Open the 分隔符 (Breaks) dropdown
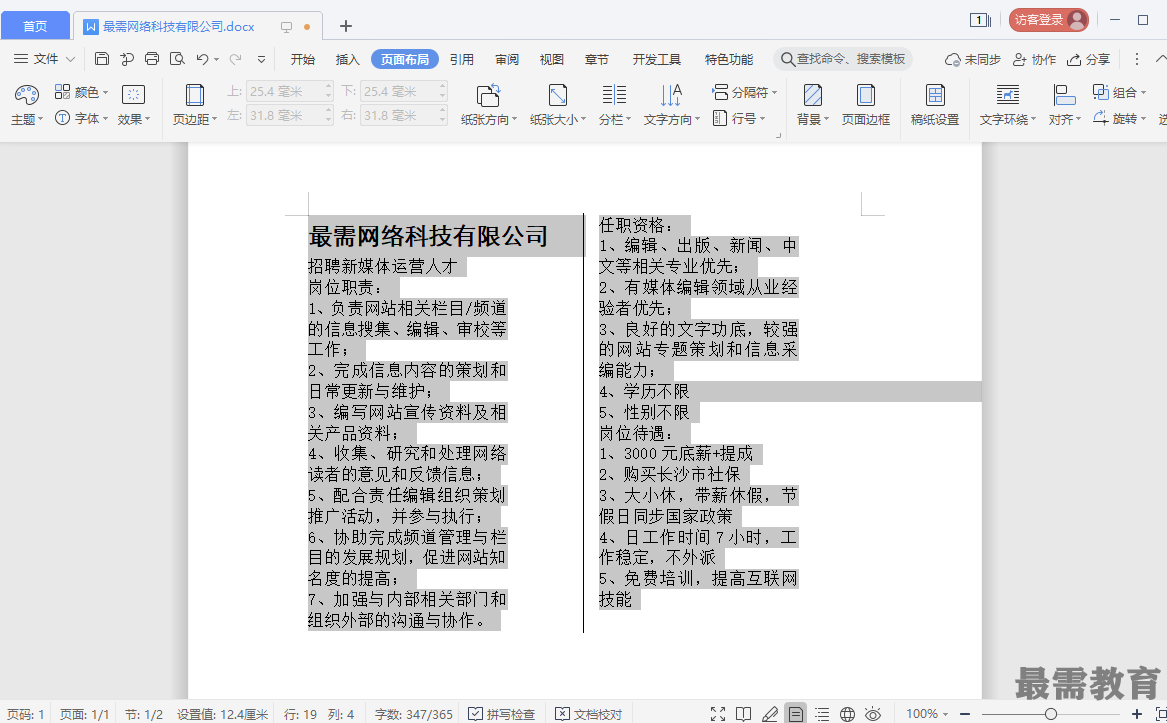This screenshot has height=723, width=1167. point(745,92)
